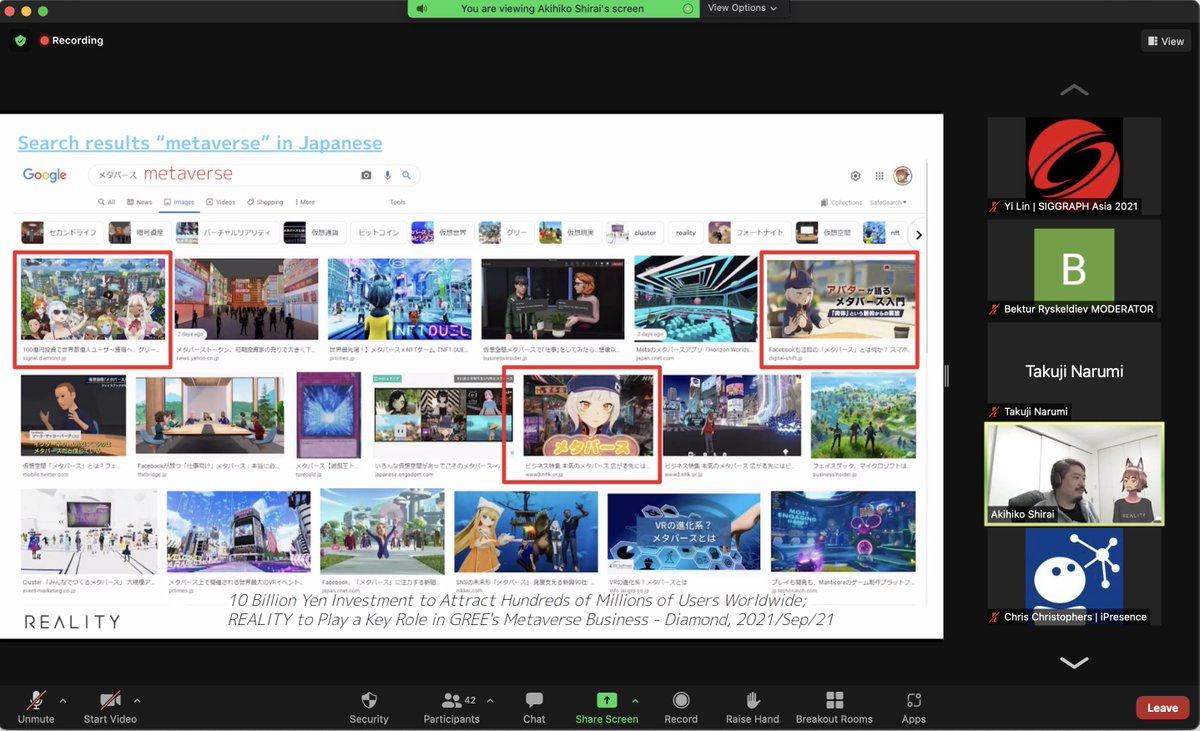Click microphone voice search icon in Google bar

coord(387,175)
